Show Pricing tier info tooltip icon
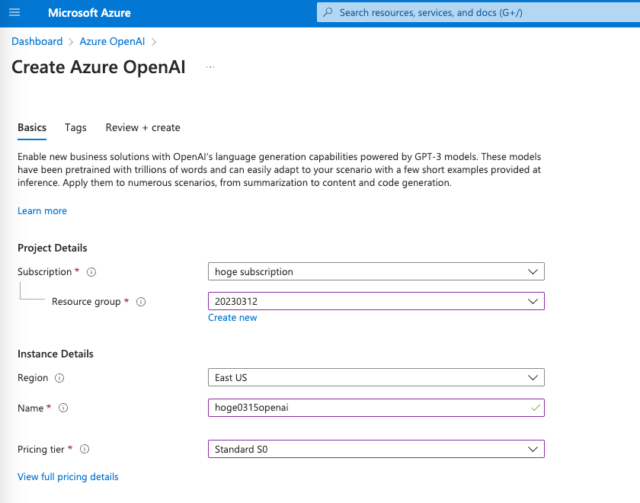Screen dimensions: 640x503 point(84,449)
